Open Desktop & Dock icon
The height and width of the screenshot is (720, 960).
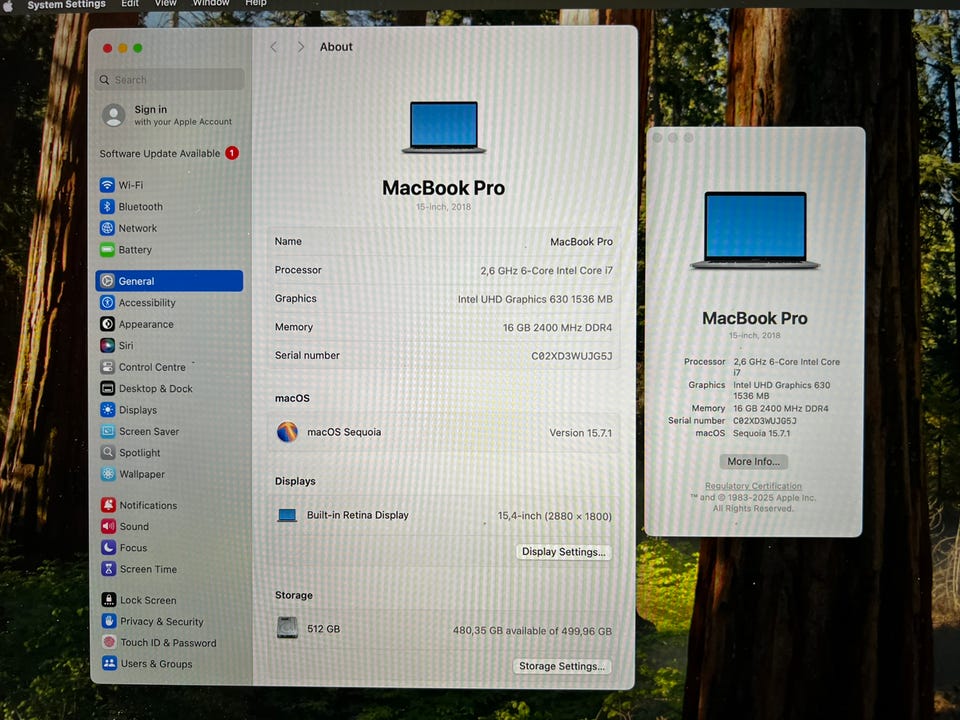107,388
